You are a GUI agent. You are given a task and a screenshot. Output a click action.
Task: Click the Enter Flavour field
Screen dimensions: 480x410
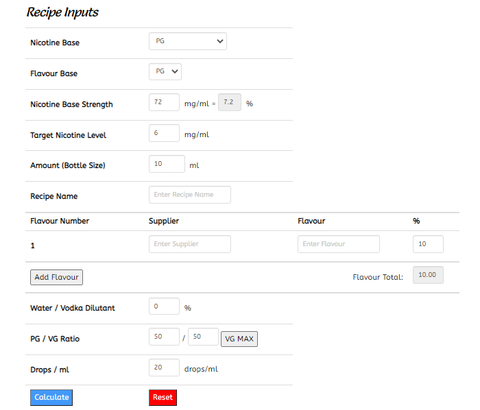coord(338,244)
